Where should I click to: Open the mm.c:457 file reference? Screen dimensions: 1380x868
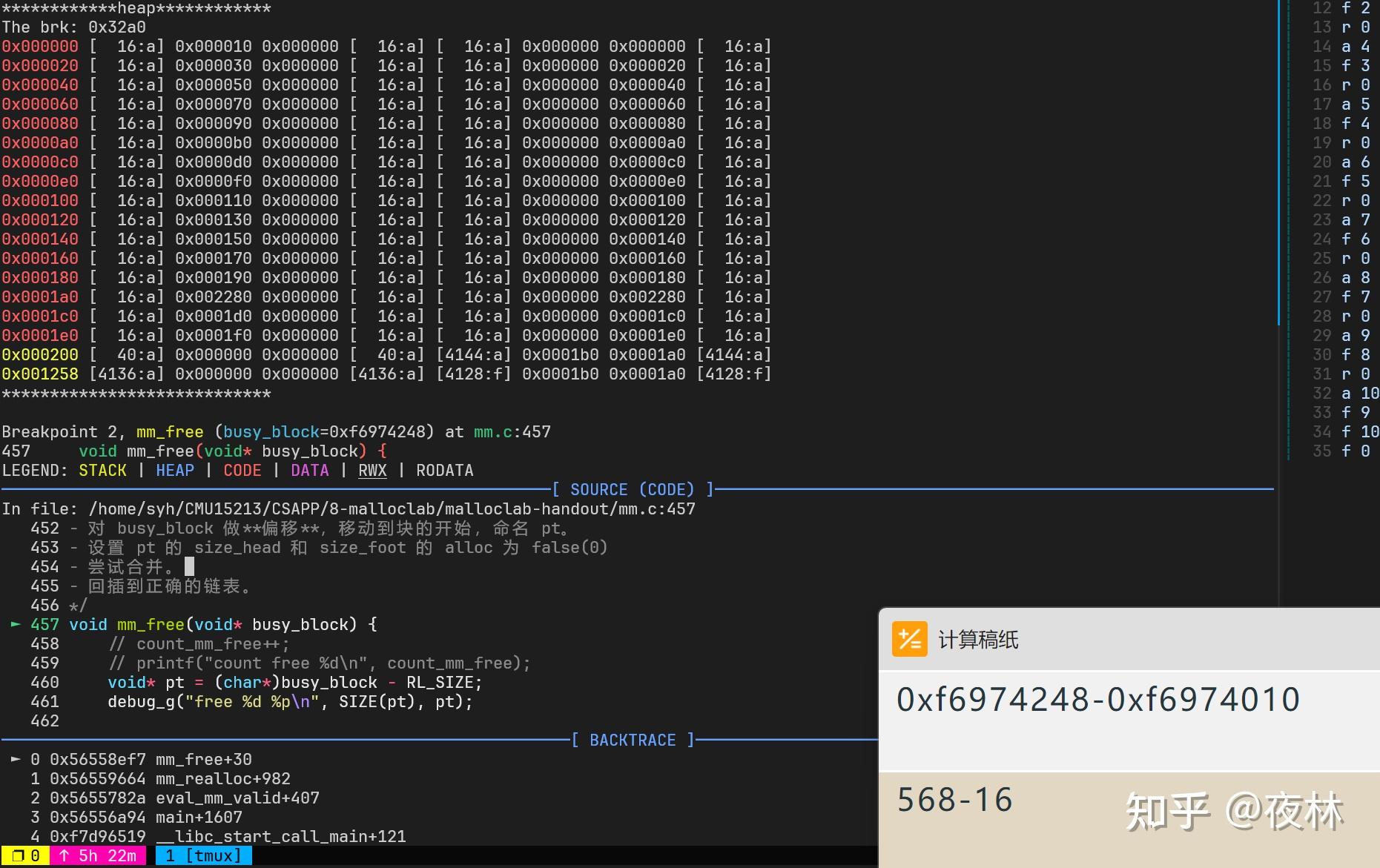[x=512, y=431]
